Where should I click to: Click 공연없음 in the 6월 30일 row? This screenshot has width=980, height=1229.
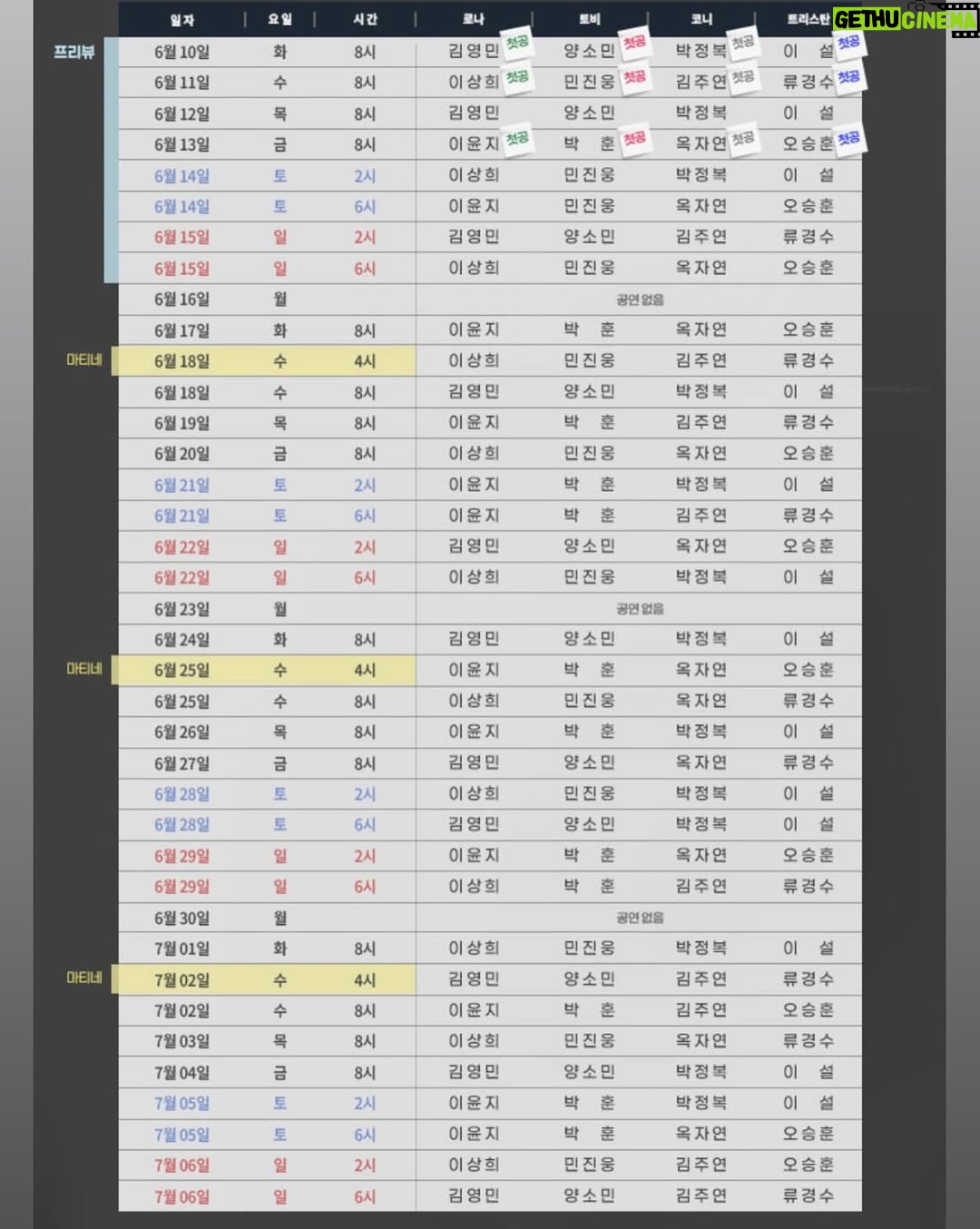pos(640,918)
